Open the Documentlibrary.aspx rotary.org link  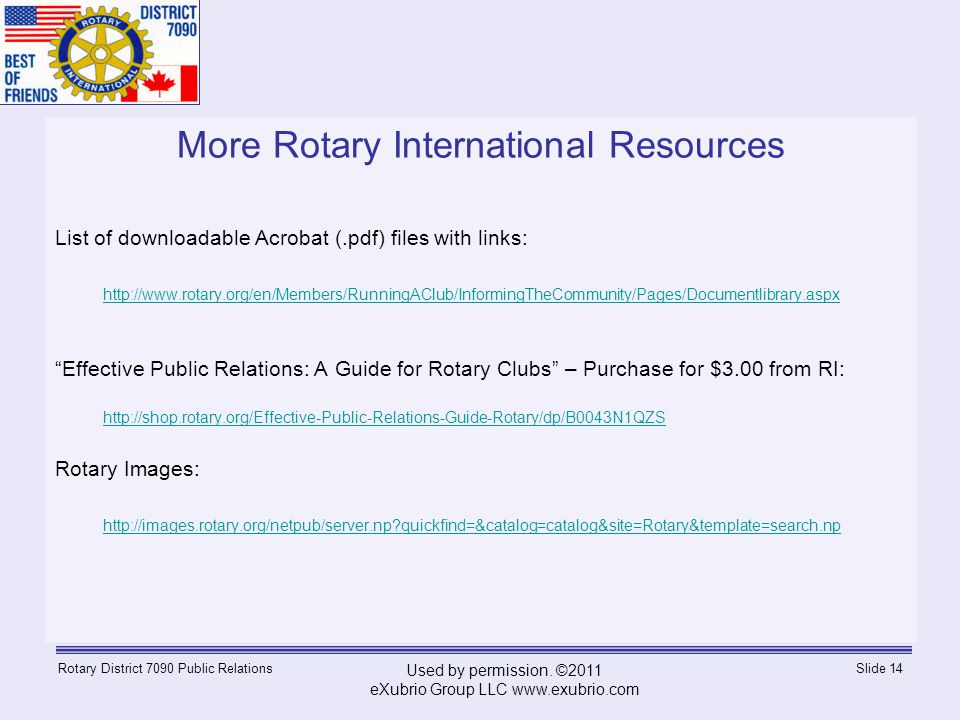pos(471,294)
